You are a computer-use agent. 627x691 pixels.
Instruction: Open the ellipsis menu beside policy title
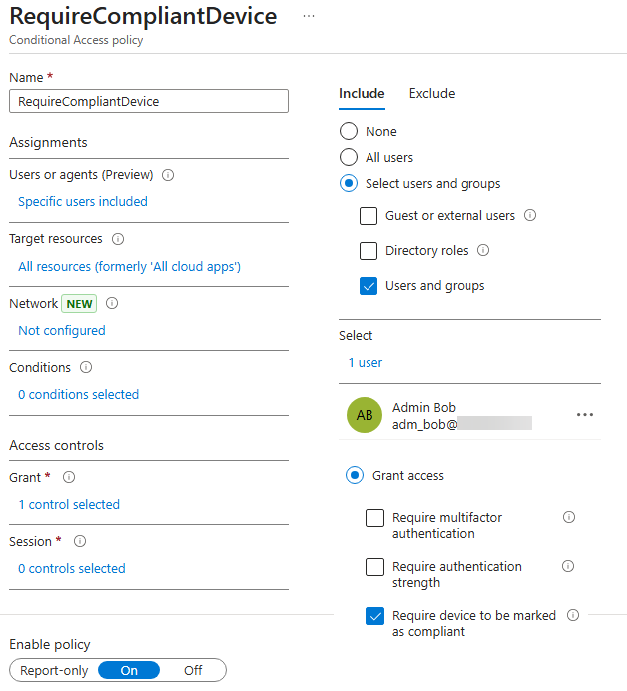click(308, 16)
